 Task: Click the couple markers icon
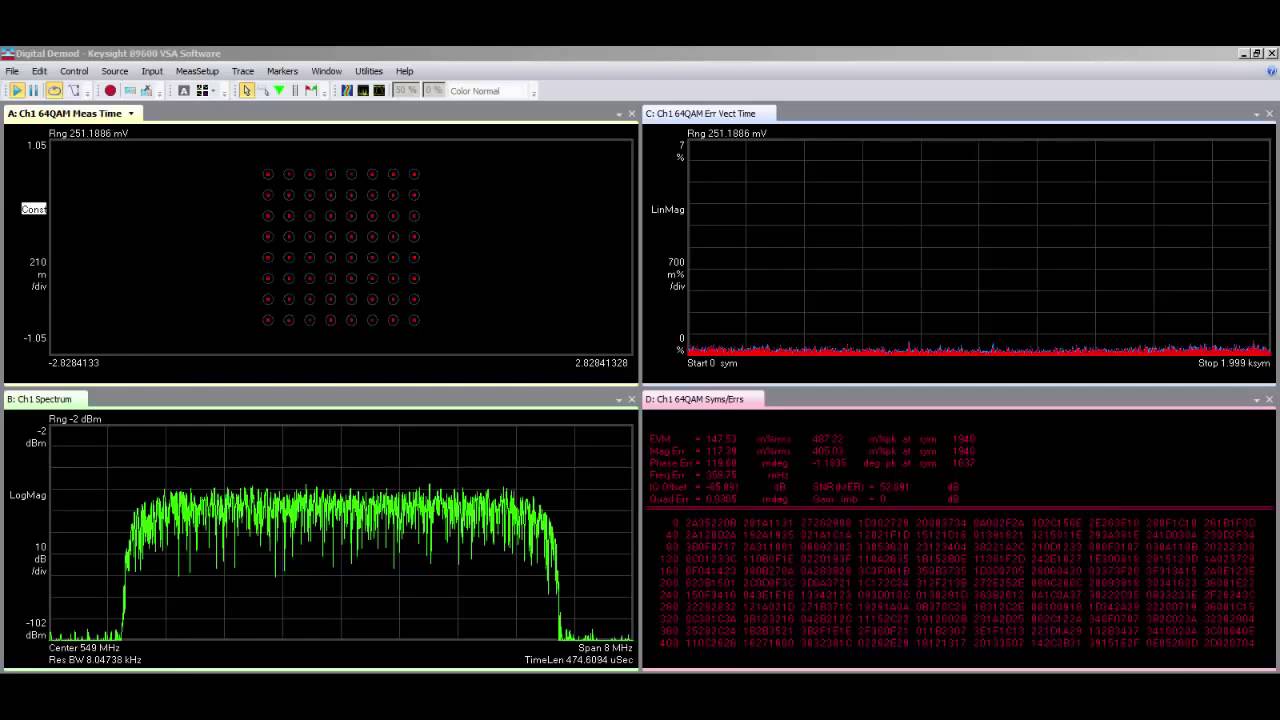[294, 90]
